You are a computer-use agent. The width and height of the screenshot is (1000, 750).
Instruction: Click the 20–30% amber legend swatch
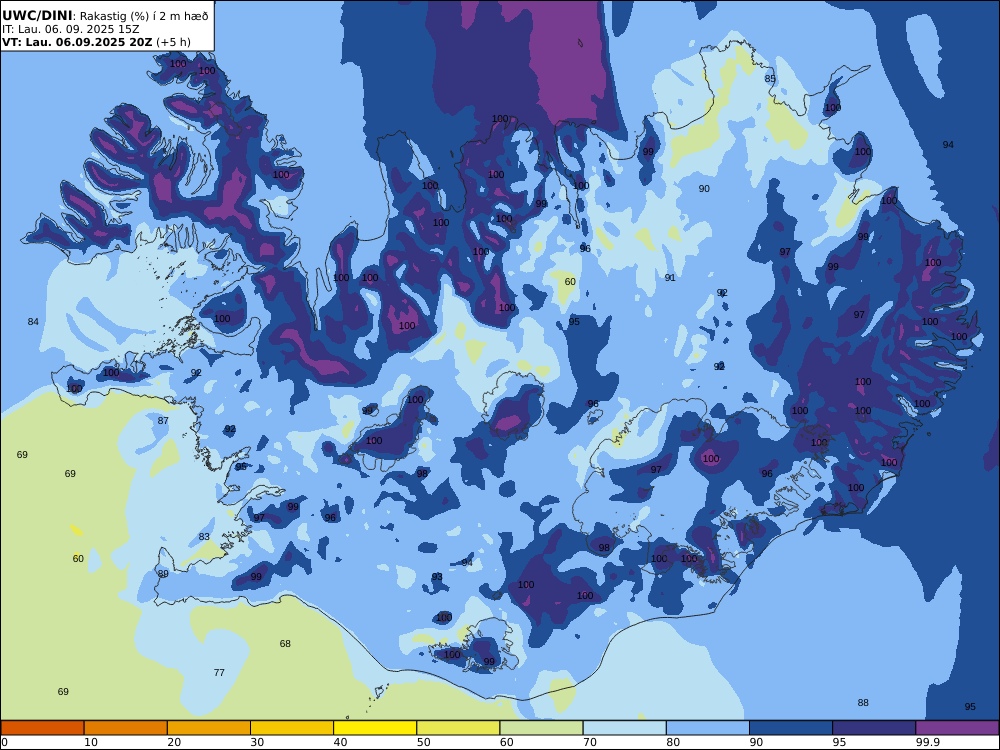tap(209, 728)
